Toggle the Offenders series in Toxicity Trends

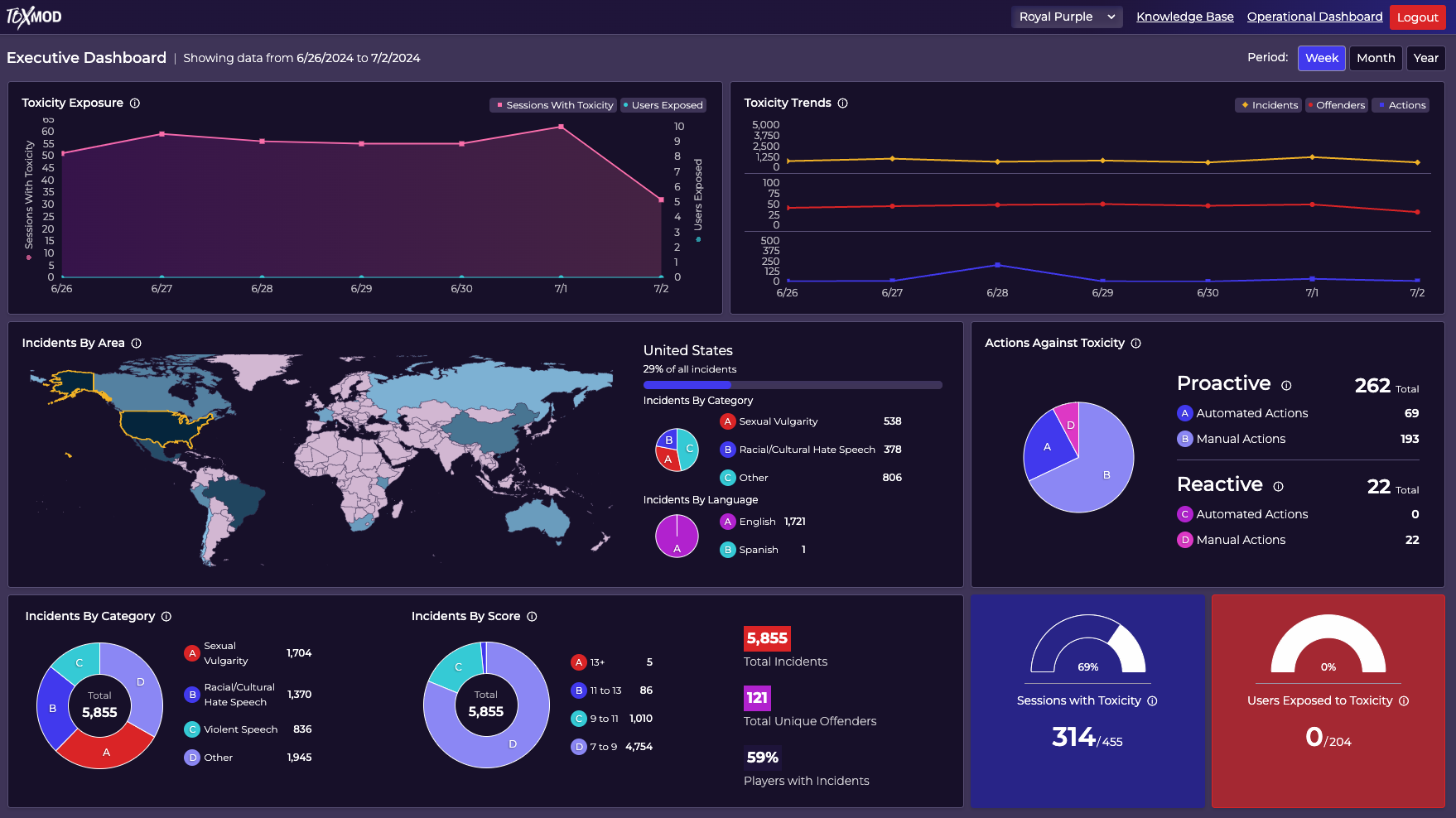coord(1336,105)
